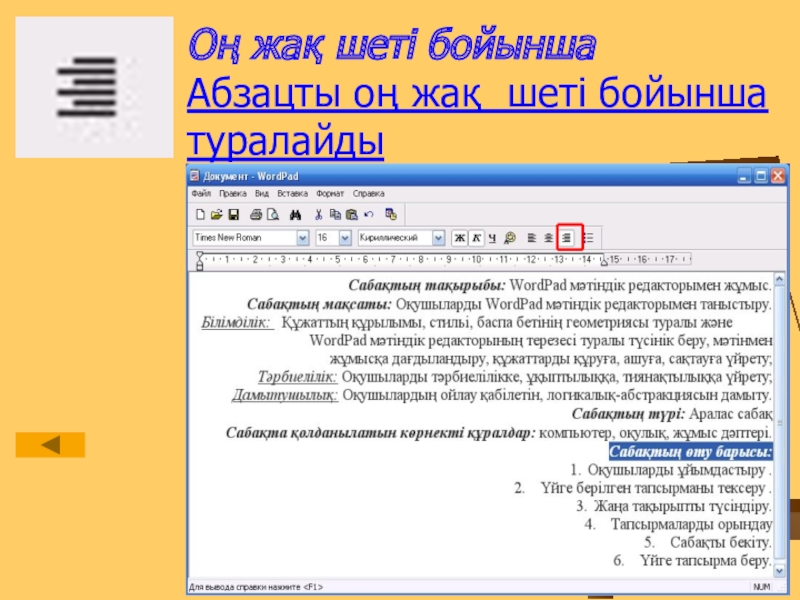Click list item 'Үйге тапсырма беру'
The width and height of the screenshot is (800, 600).
click(x=704, y=561)
